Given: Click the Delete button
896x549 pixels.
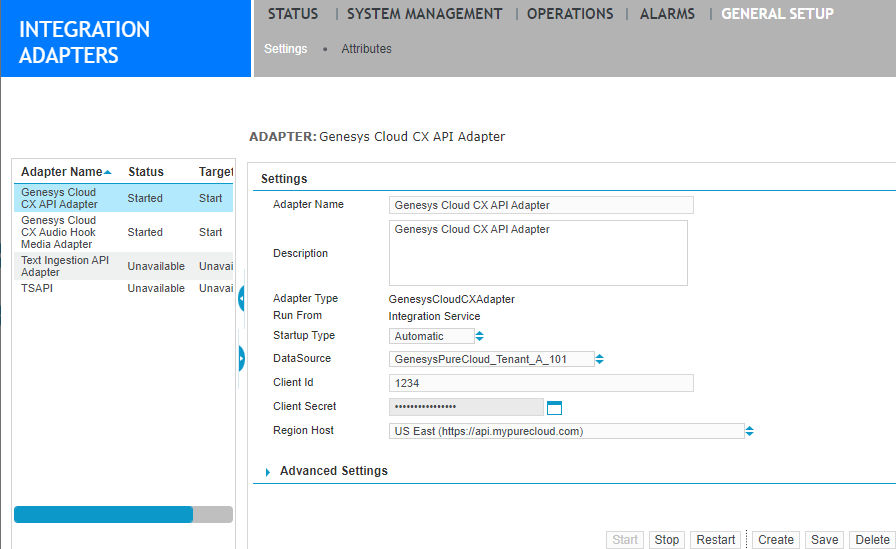Looking at the screenshot, I should point(872,540).
